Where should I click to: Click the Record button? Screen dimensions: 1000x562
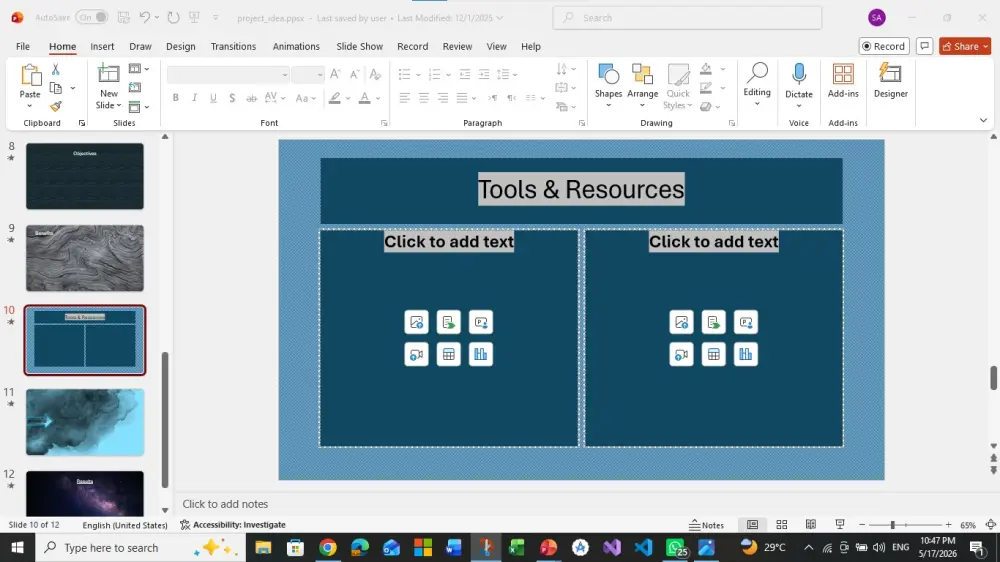point(883,46)
